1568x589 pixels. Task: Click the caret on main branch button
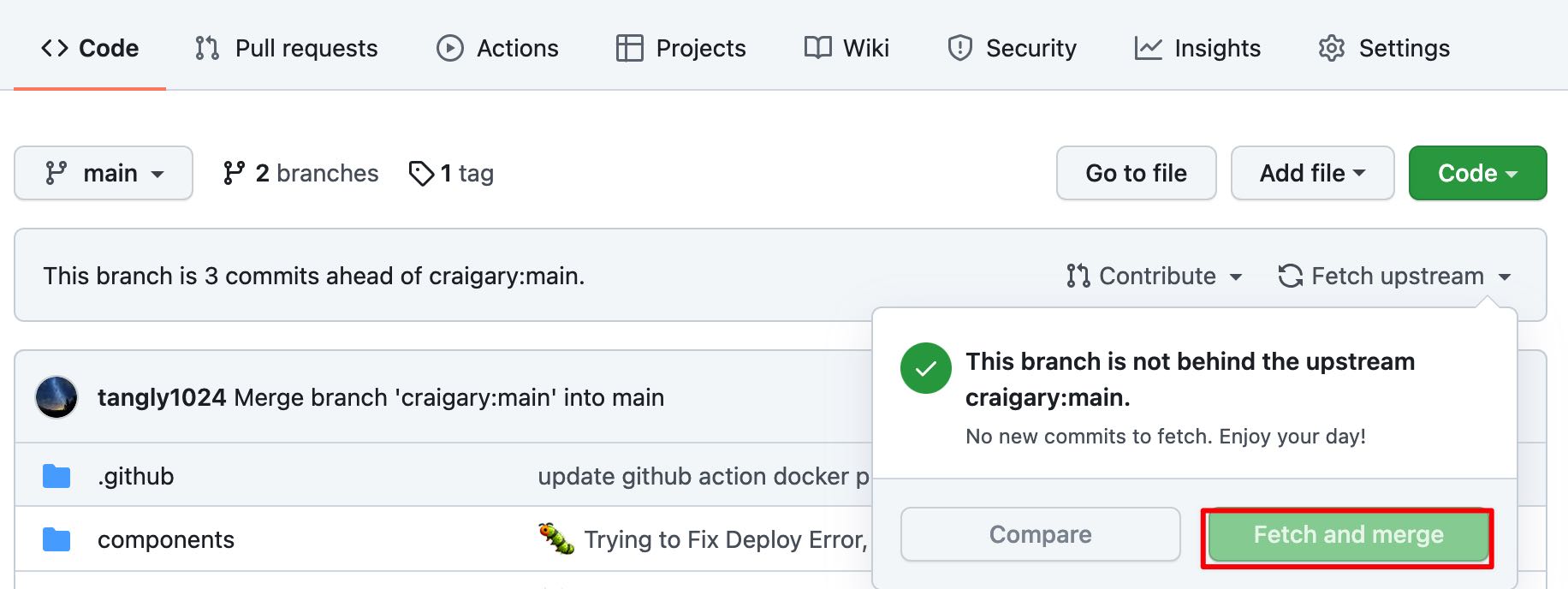point(157,174)
